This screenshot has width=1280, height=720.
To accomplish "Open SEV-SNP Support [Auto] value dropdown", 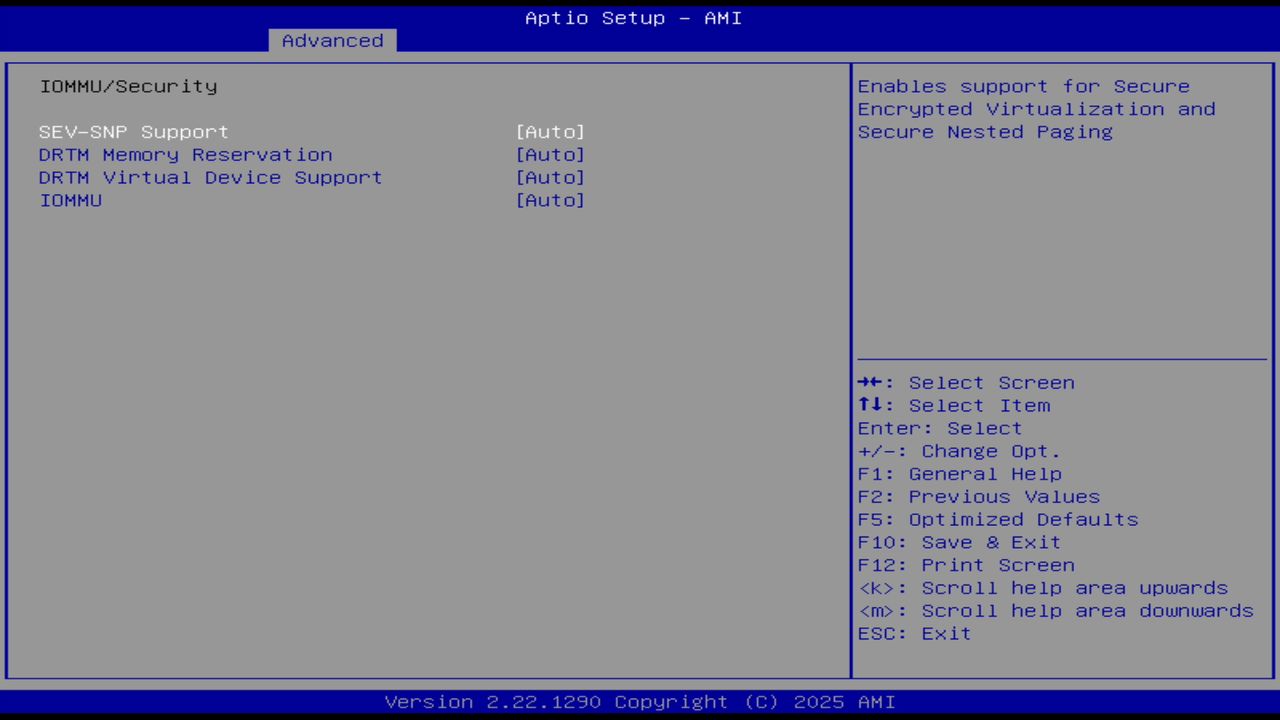I will click(x=550, y=132).
